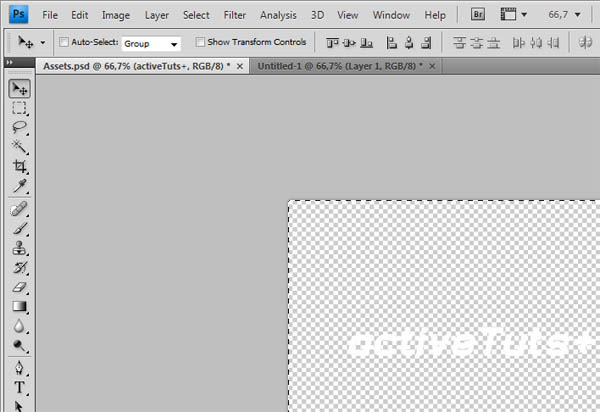Click Align right edges icon
Screen dimensions: 600x412
[x=426, y=42]
